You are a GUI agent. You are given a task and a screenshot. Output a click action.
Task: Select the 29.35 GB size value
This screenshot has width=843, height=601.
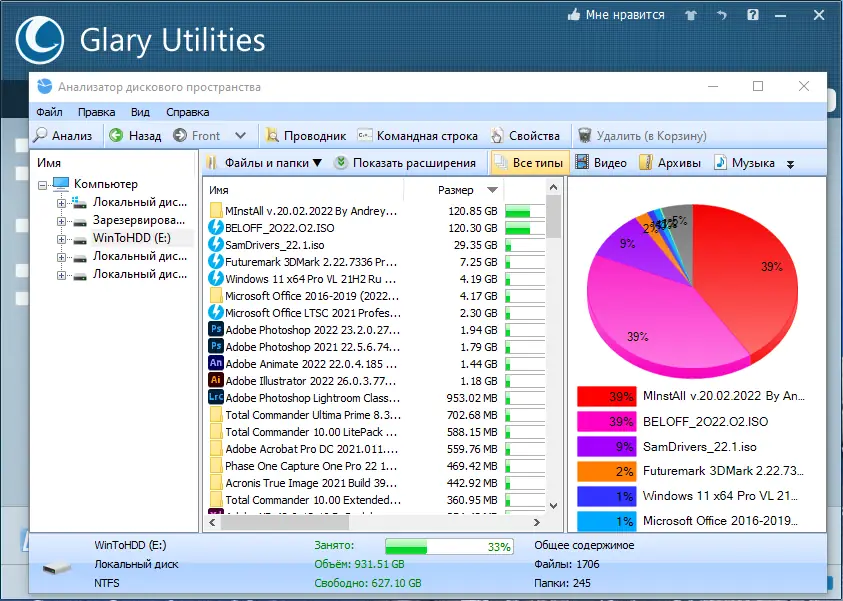tap(476, 245)
